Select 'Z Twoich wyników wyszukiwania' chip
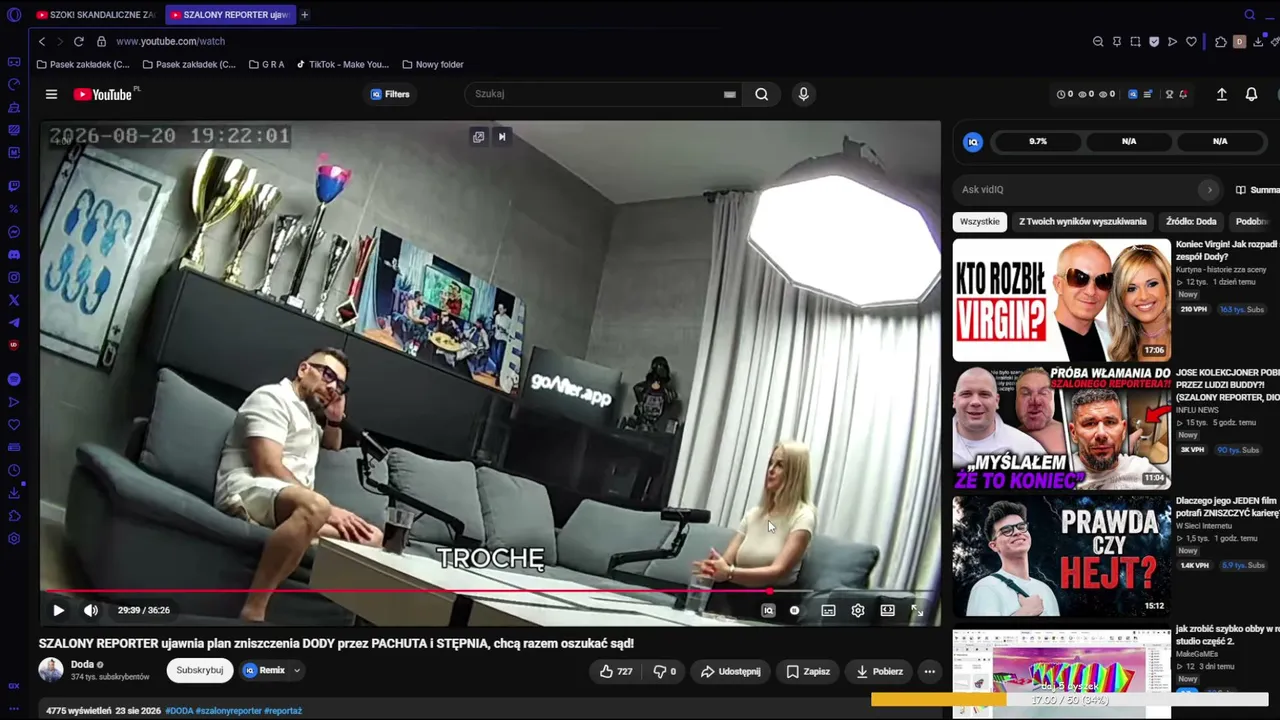The width and height of the screenshot is (1280, 720). [x=1083, y=221]
